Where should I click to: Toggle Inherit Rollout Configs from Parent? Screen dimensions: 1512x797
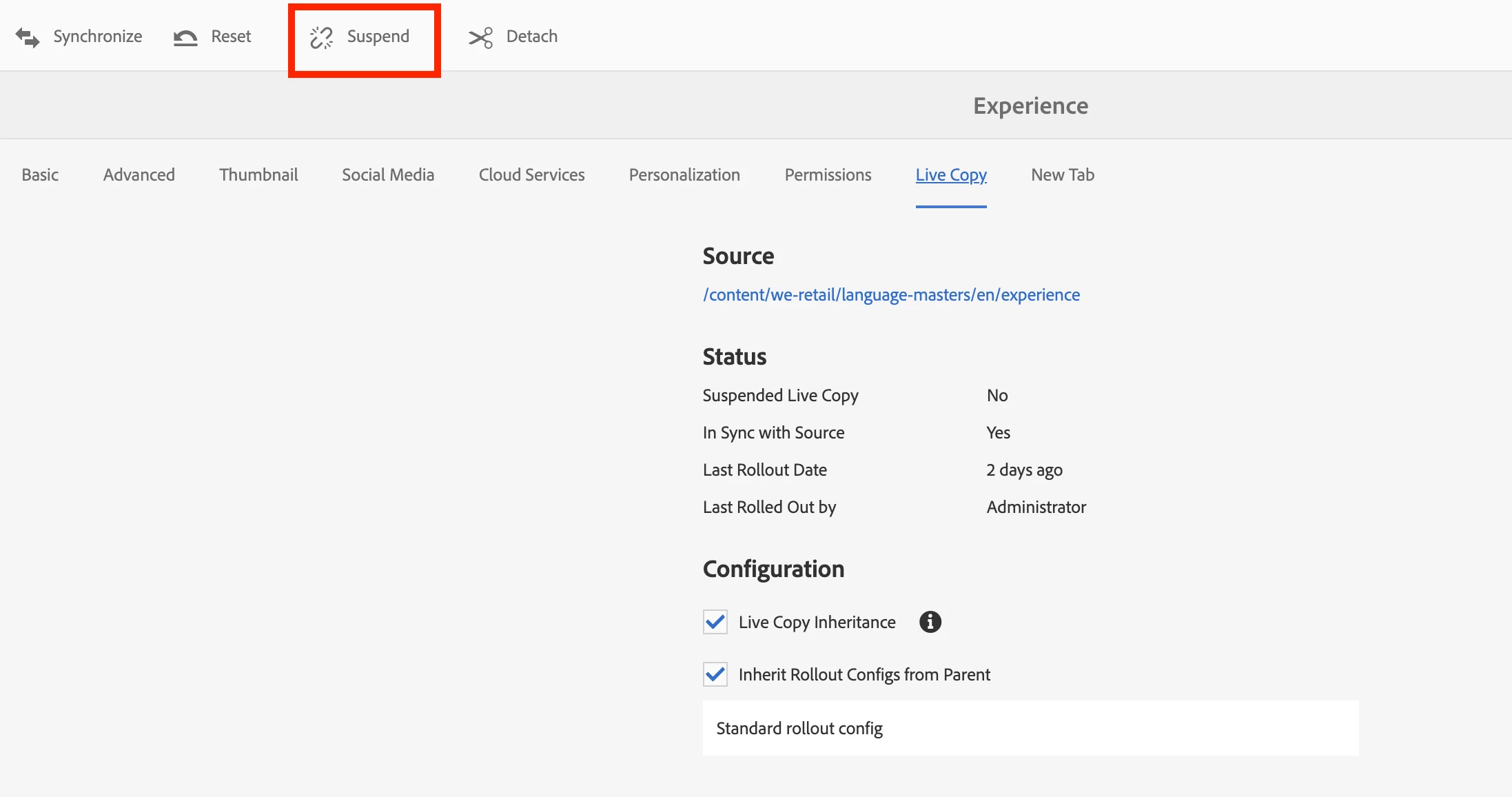715,674
